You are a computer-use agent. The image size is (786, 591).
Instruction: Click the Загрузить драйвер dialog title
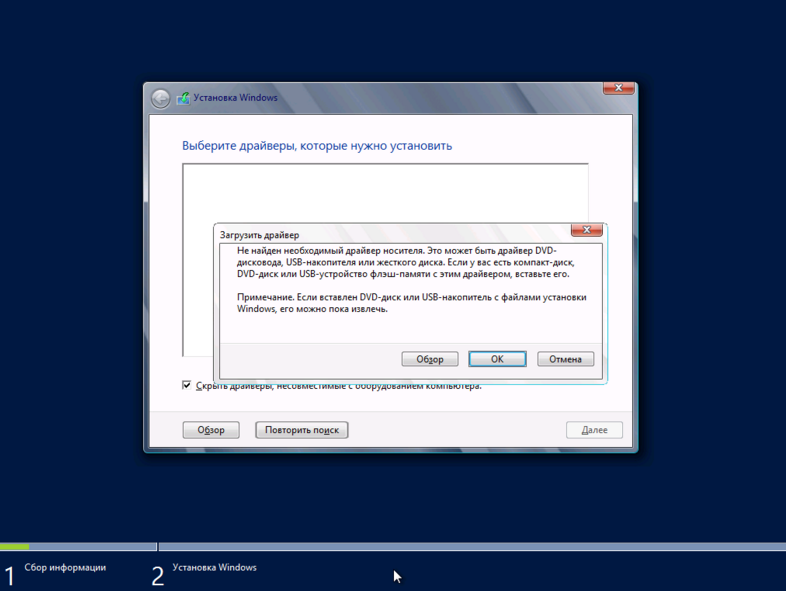coord(259,235)
